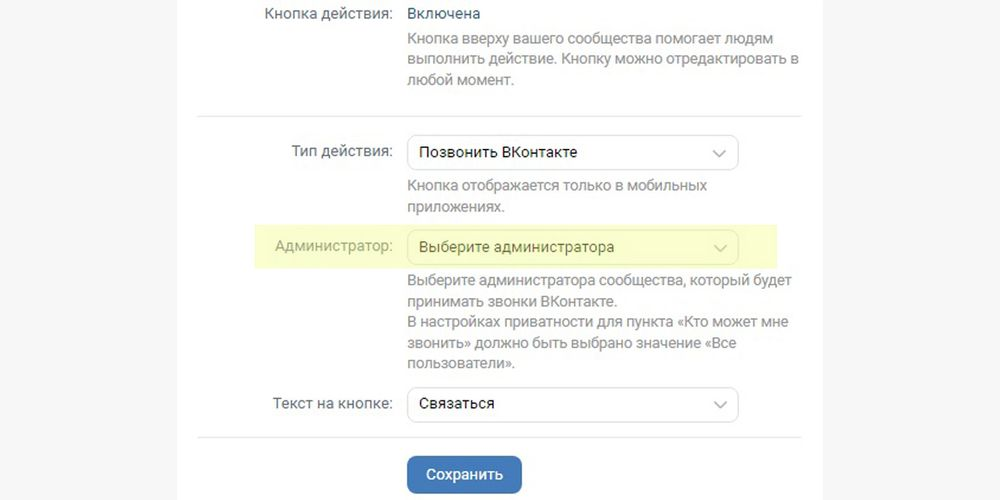Open the Тип действия combo box
The width and height of the screenshot is (1000, 500).
point(573,152)
